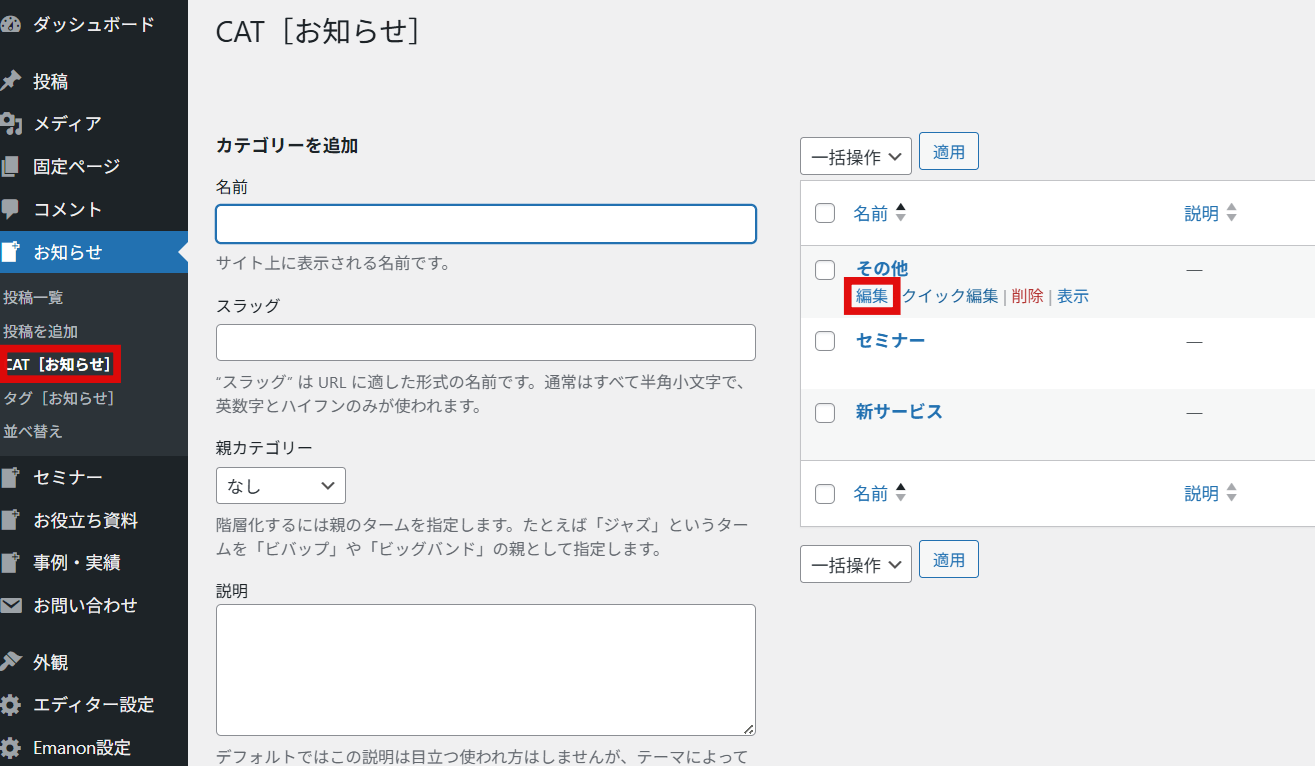Click the envelope icon beside お問い合わせ

10,605
